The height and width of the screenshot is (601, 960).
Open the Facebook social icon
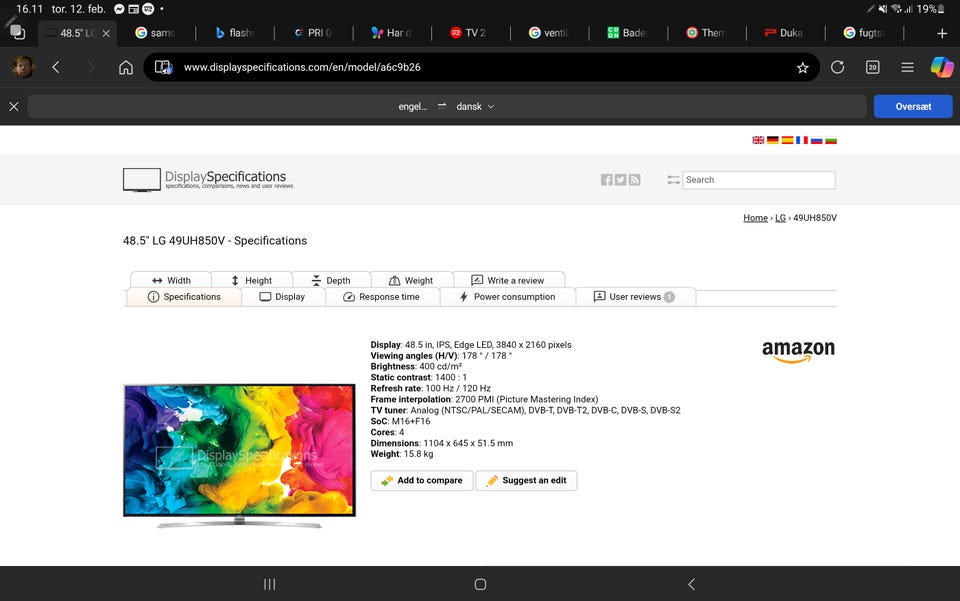pos(606,180)
